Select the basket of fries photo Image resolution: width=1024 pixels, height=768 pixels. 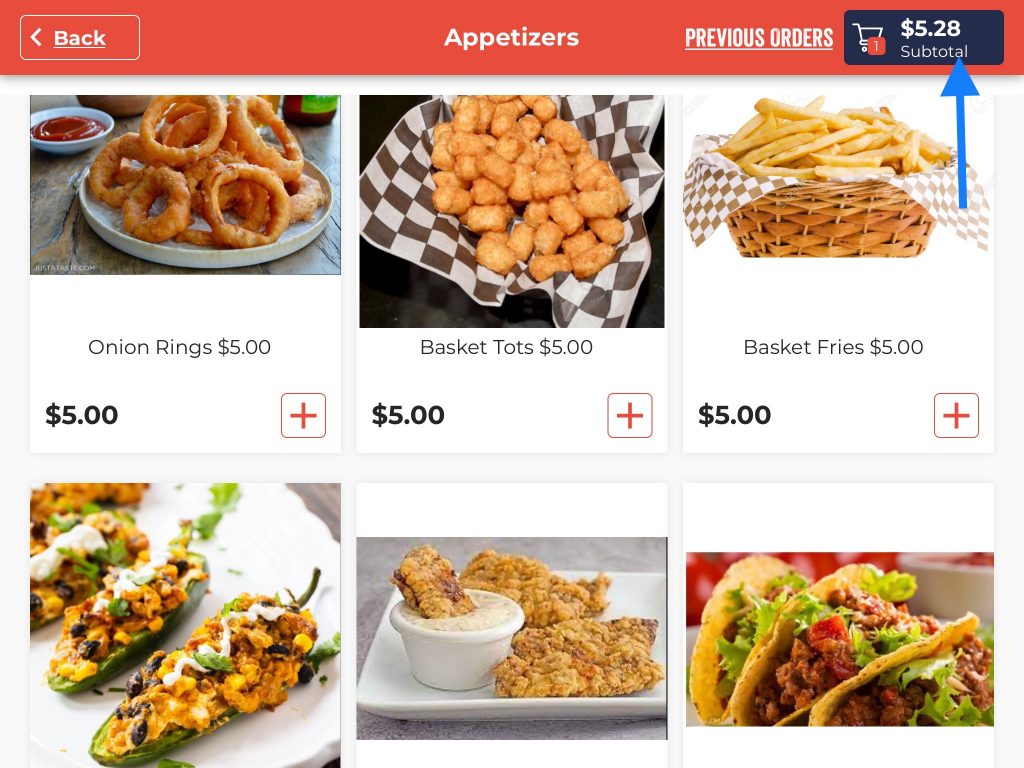pyautogui.click(x=838, y=176)
